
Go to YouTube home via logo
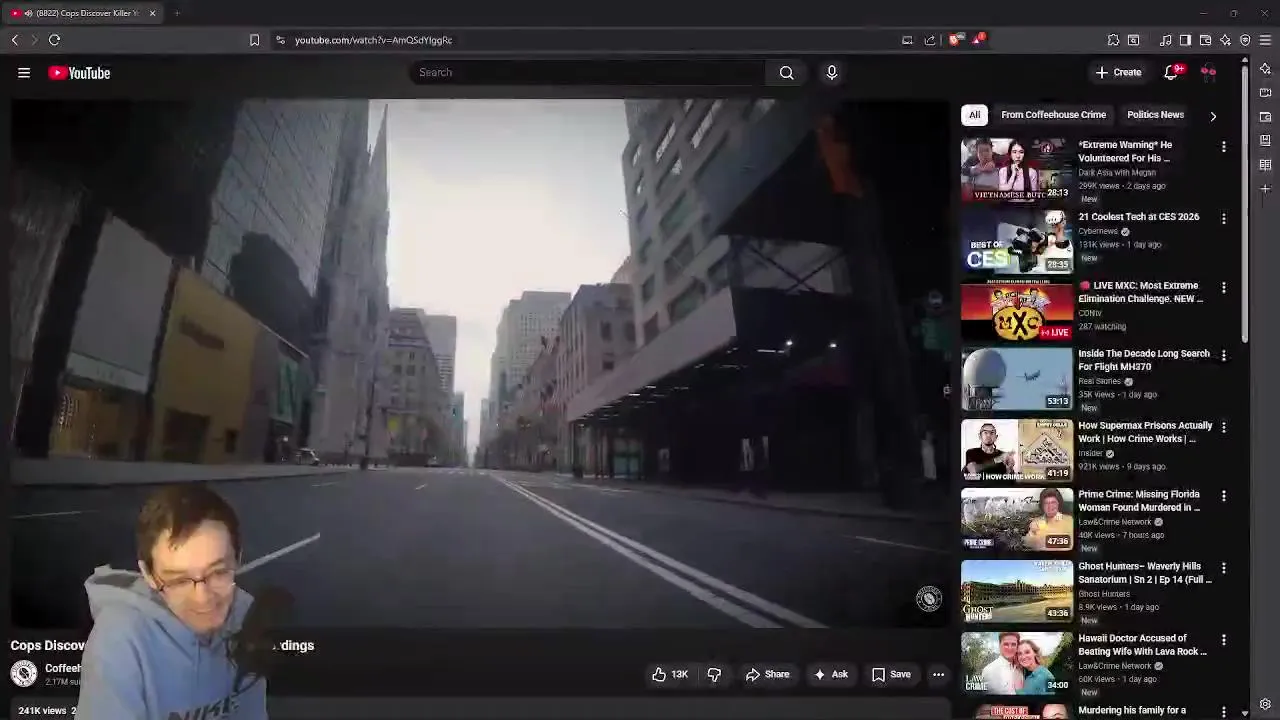[x=79, y=73]
